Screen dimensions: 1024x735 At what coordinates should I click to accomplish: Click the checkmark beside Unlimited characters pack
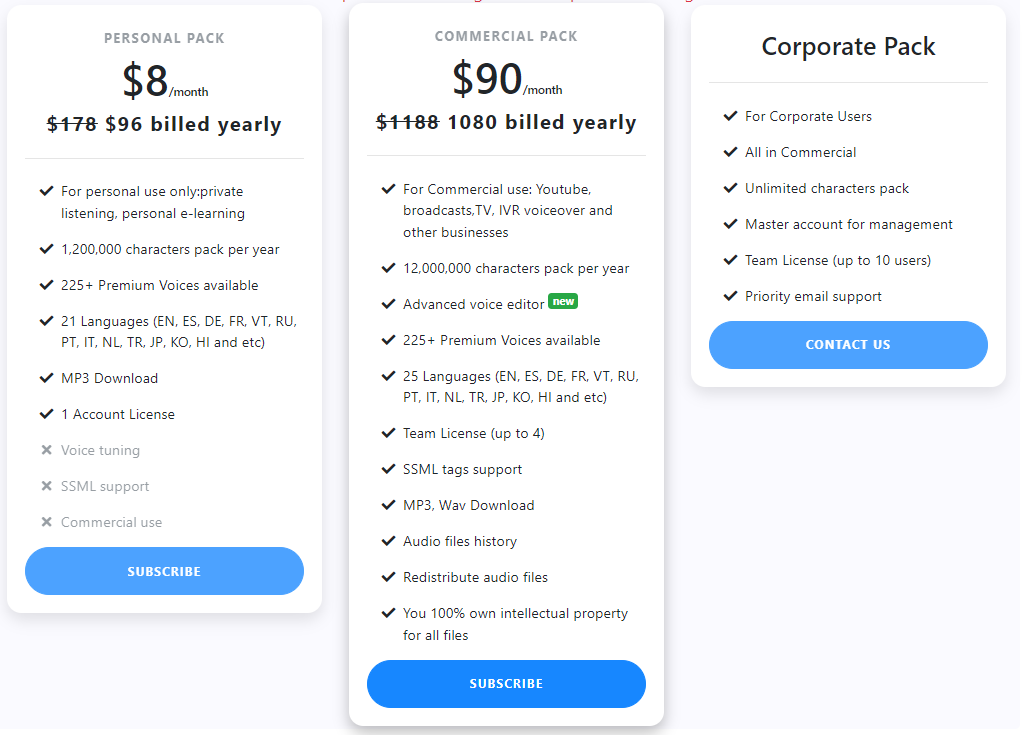point(731,188)
